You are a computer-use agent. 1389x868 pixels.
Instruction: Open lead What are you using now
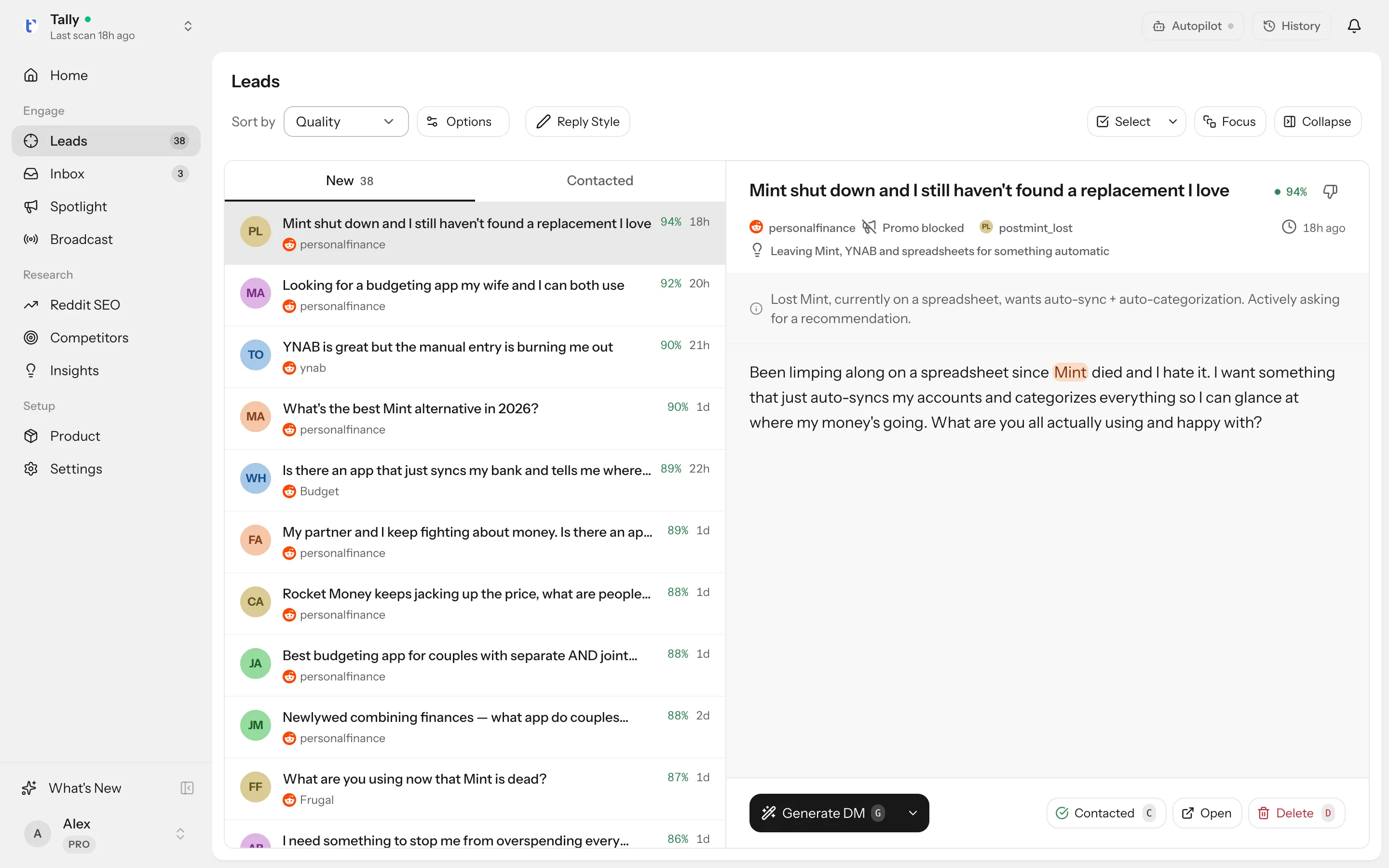tap(475, 789)
